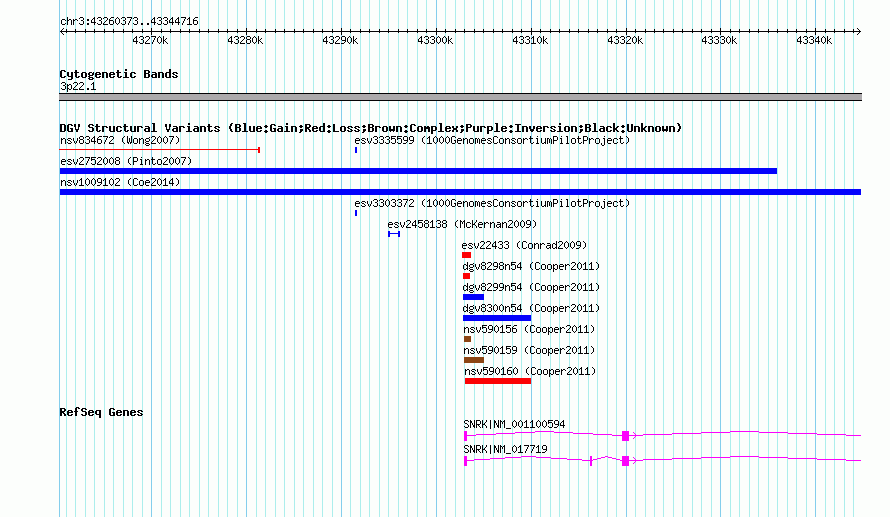Click the chr3:43260373..43344716 coordinate label
This screenshot has height=517, width=890.
(x=129, y=22)
